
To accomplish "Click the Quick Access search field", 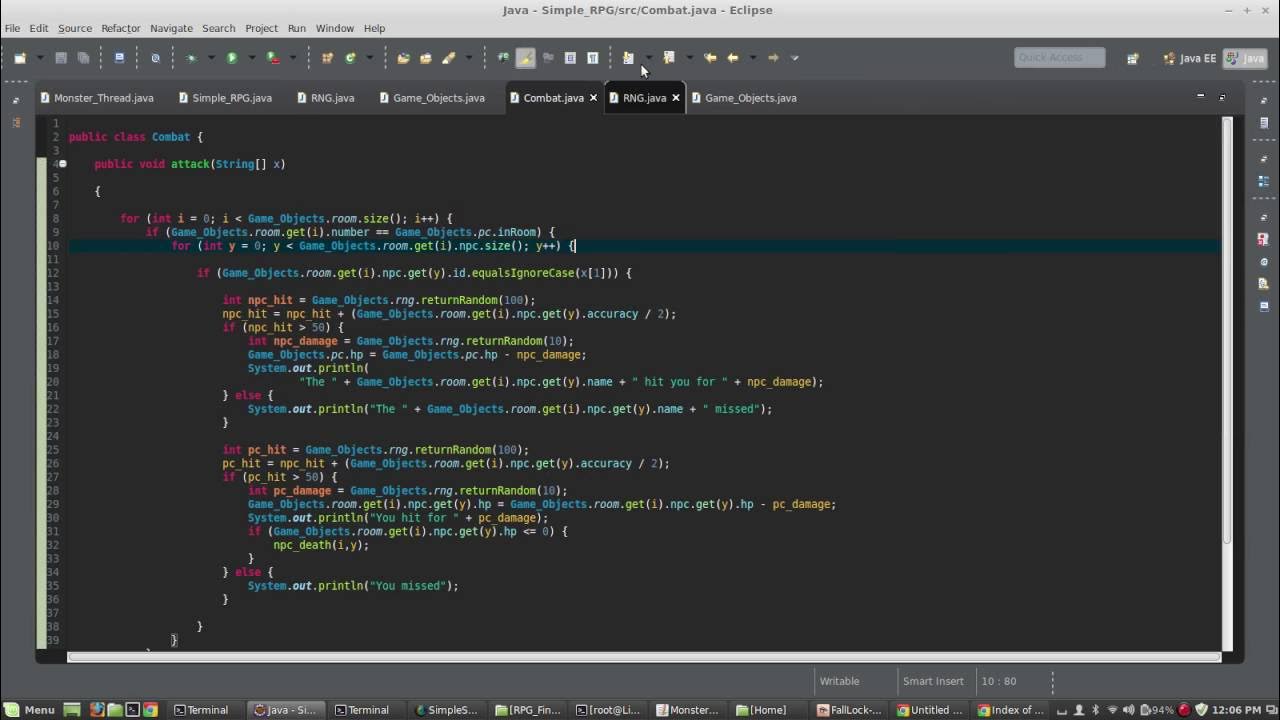I will (x=1060, y=58).
